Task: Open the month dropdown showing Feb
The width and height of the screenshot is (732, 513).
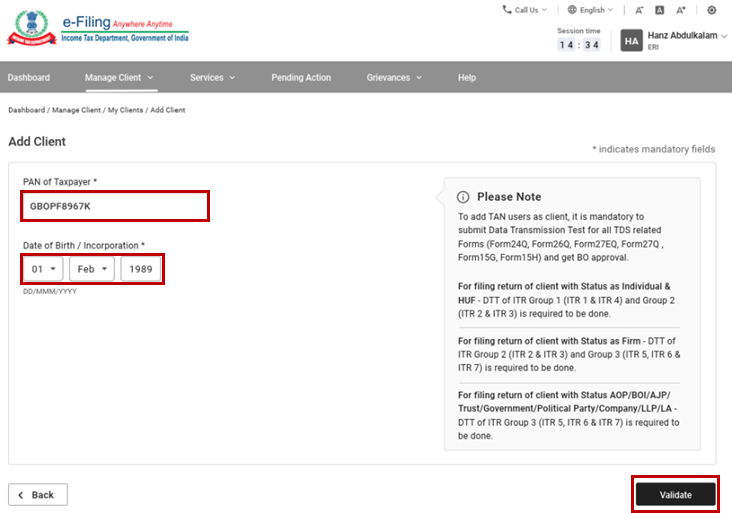Action: coord(91,269)
